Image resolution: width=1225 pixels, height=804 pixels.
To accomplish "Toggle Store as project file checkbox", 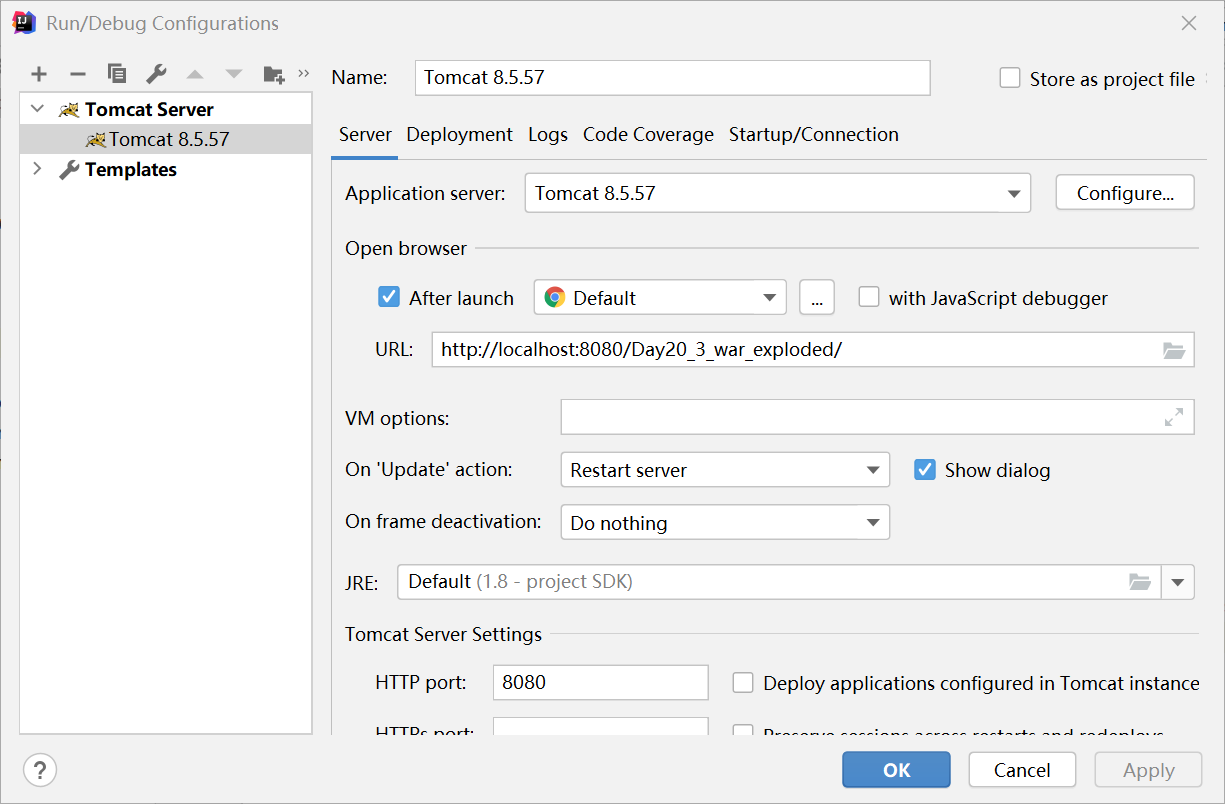I will [1010, 78].
